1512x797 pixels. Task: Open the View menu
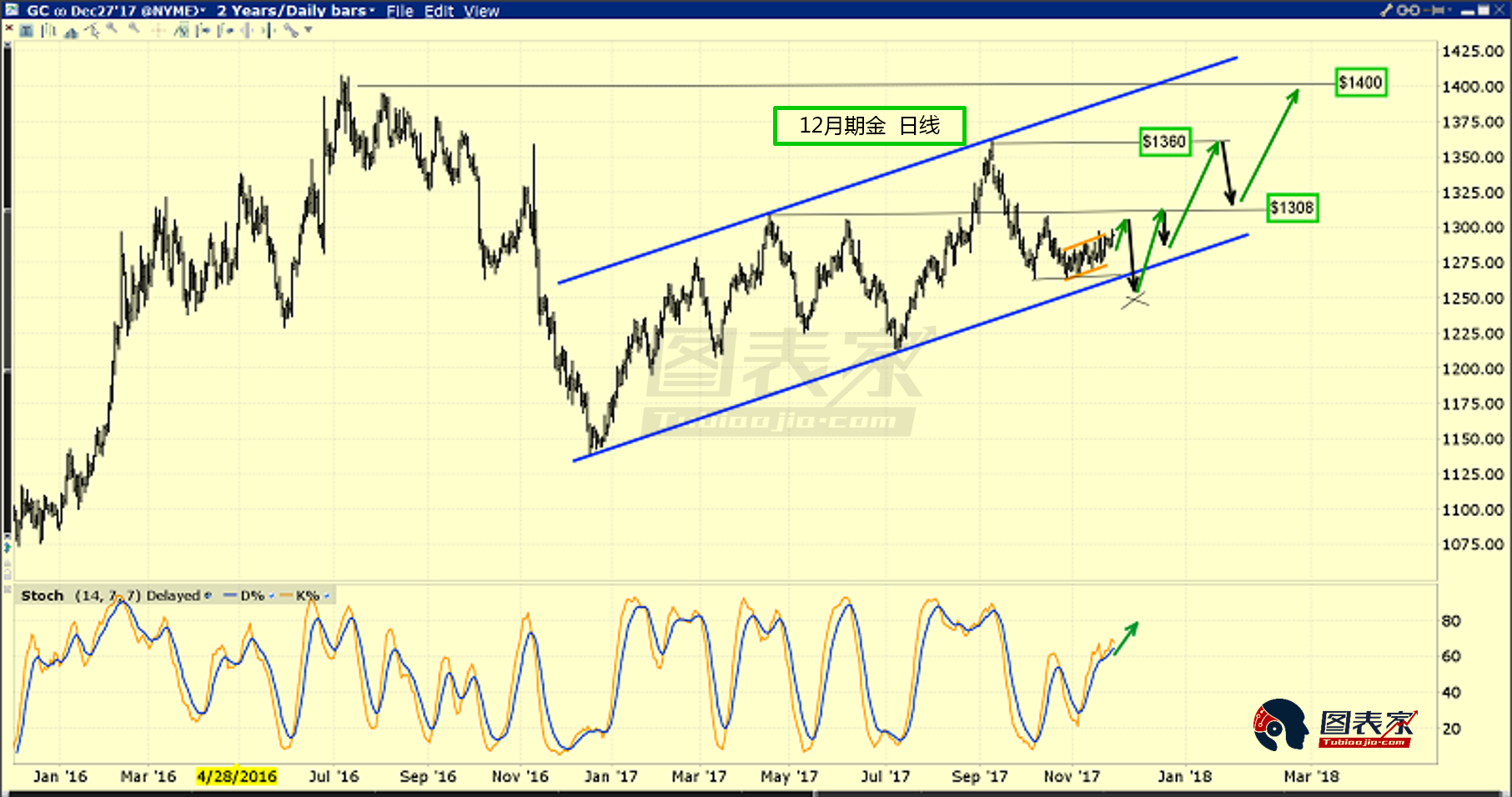pyautogui.click(x=481, y=11)
